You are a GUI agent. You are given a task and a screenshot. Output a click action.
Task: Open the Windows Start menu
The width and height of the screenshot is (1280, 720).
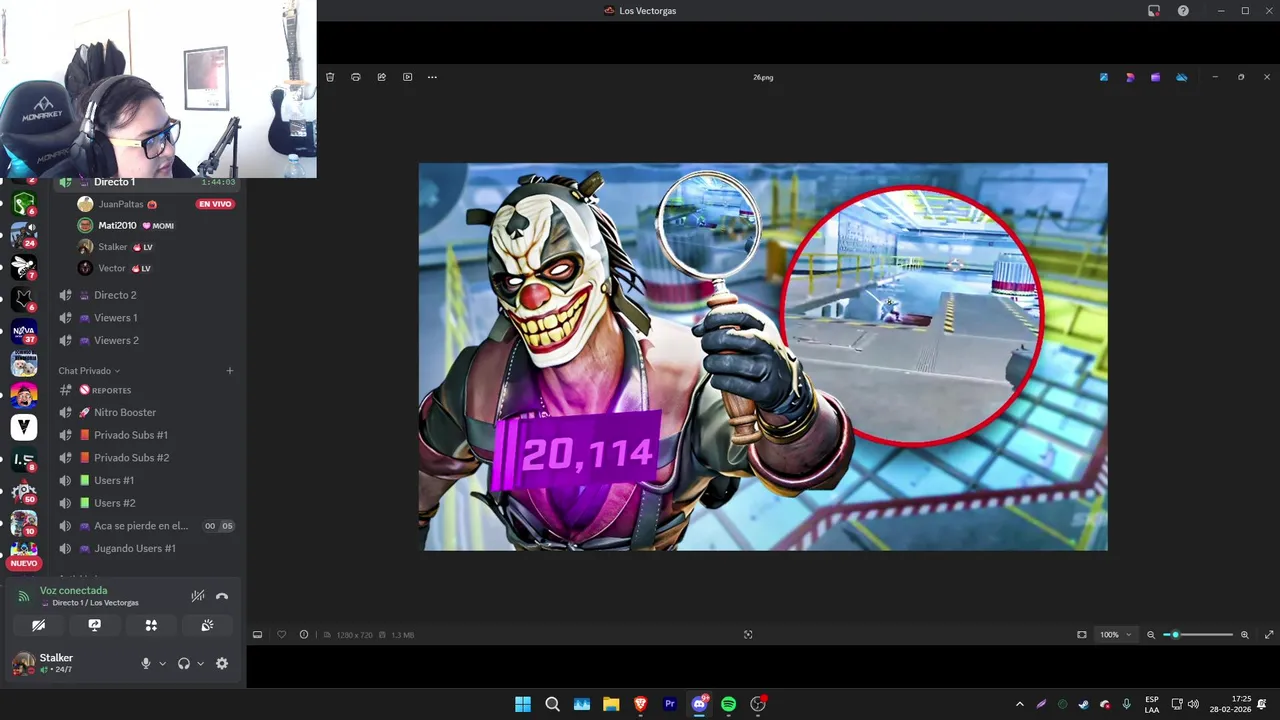coord(523,704)
